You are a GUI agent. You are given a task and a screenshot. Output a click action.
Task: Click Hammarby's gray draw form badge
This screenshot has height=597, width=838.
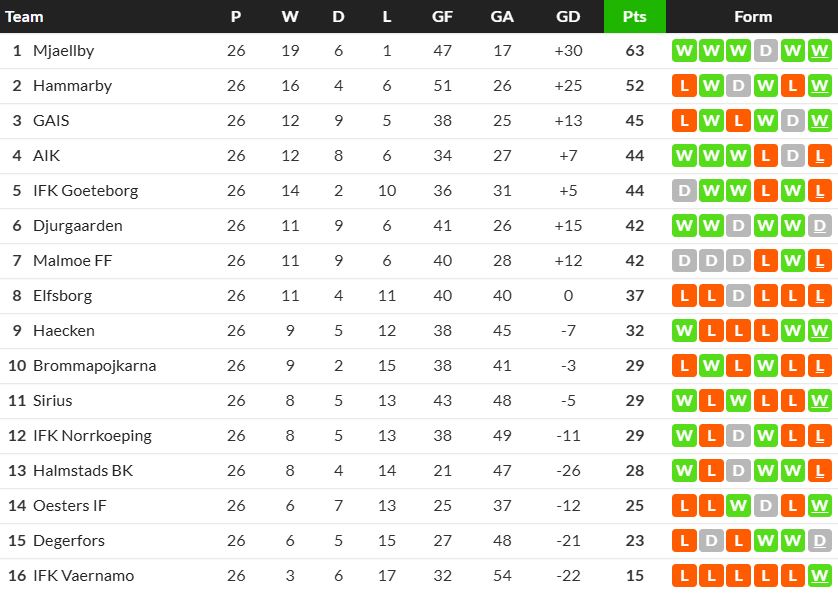pyautogui.click(x=738, y=86)
